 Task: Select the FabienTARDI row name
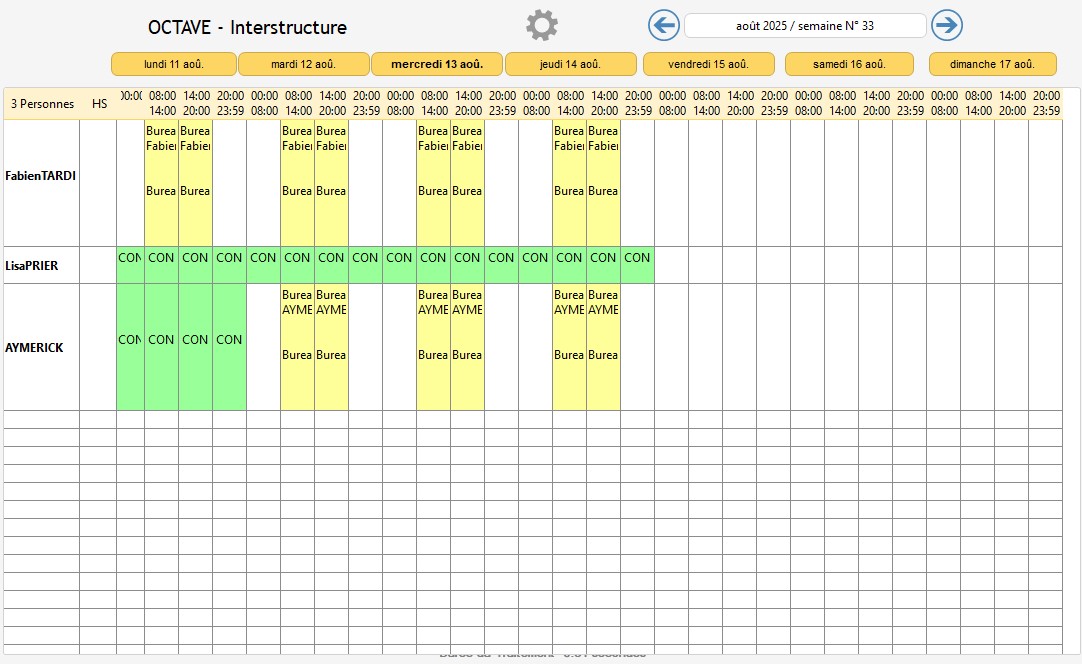(41, 176)
